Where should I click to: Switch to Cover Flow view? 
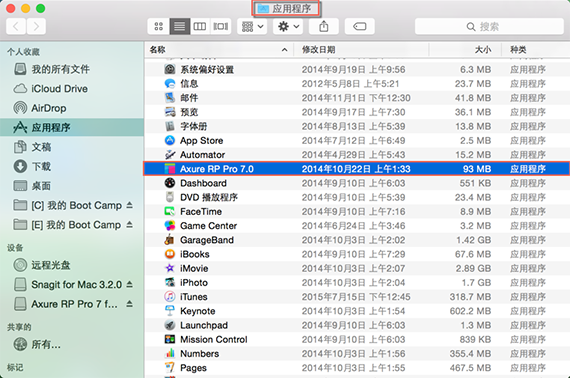[x=221, y=27]
